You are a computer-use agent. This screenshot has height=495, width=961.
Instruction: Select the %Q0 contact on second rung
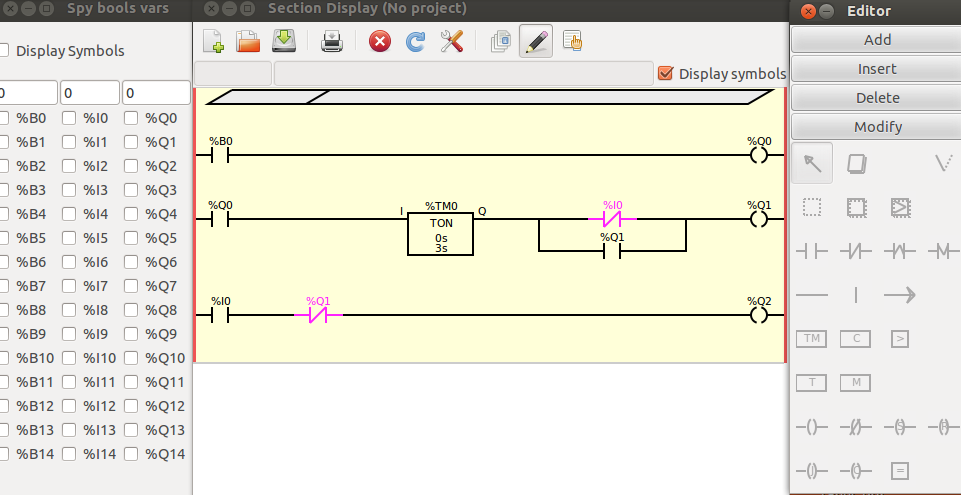pyautogui.click(x=219, y=219)
